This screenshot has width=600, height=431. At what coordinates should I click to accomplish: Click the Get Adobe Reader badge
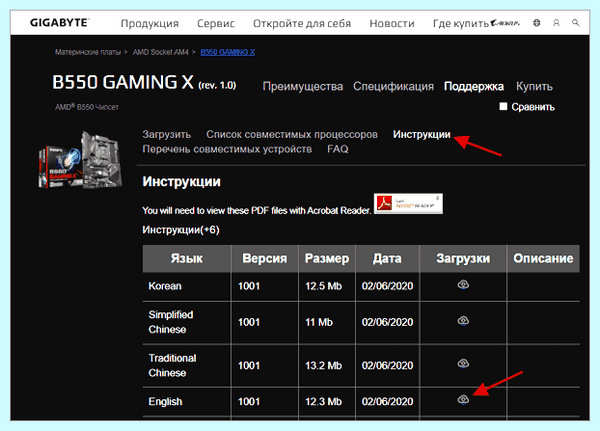[408, 204]
